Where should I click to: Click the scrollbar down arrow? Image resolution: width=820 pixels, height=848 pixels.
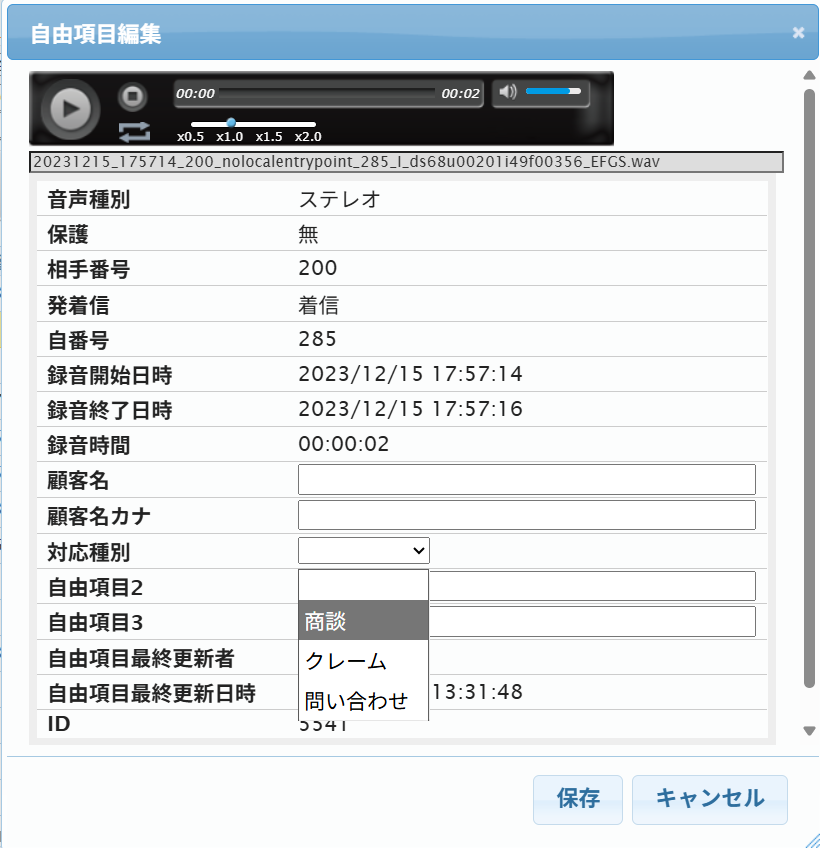click(x=809, y=731)
